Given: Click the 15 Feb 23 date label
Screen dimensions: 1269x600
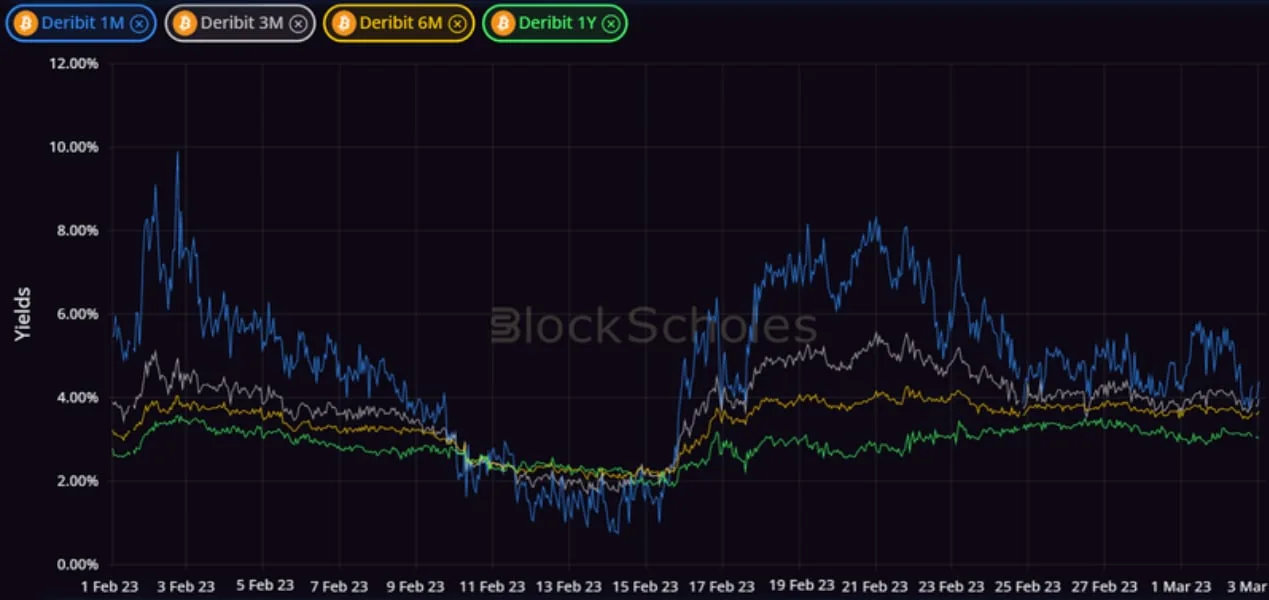Looking at the screenshot, I should (645, 587).
